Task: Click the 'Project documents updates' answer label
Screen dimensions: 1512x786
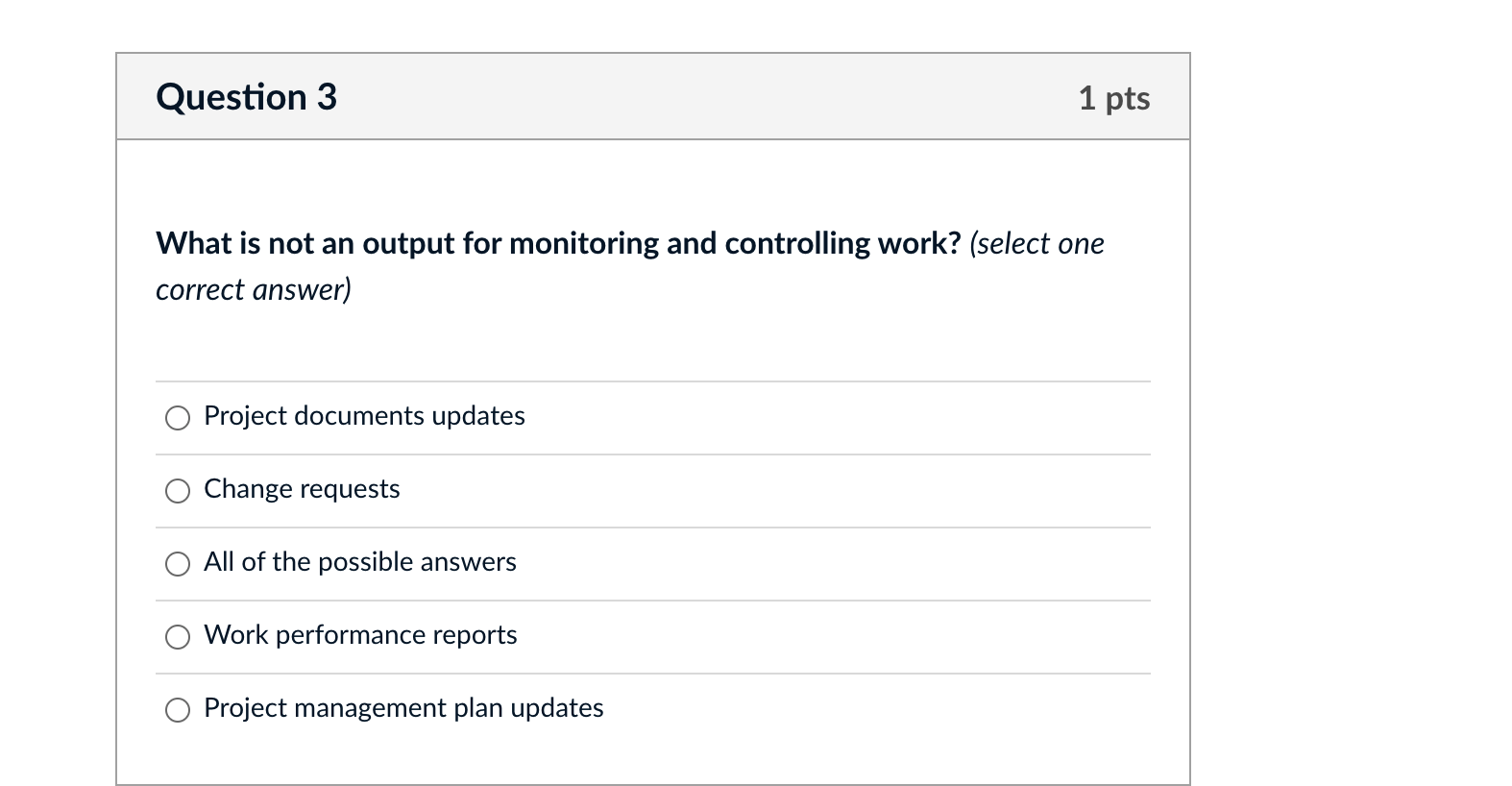Action: 364,416
